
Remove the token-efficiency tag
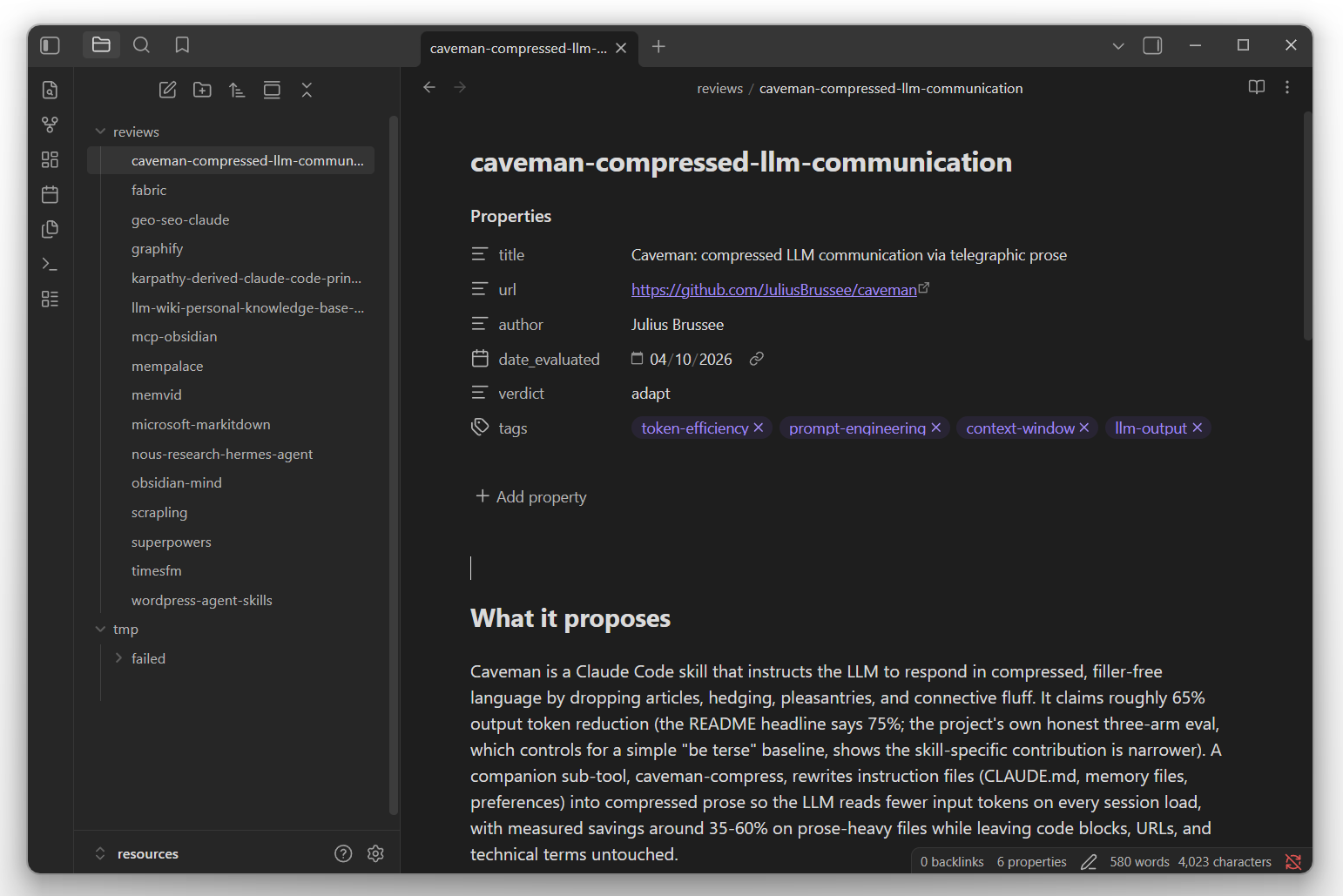tap(759, 428)
